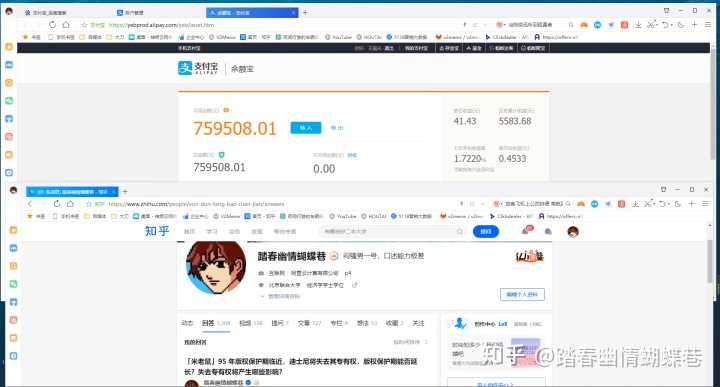Screen dimensions: 720x387
Task: Click the Zhihu logo
Action: coord(157,231)
